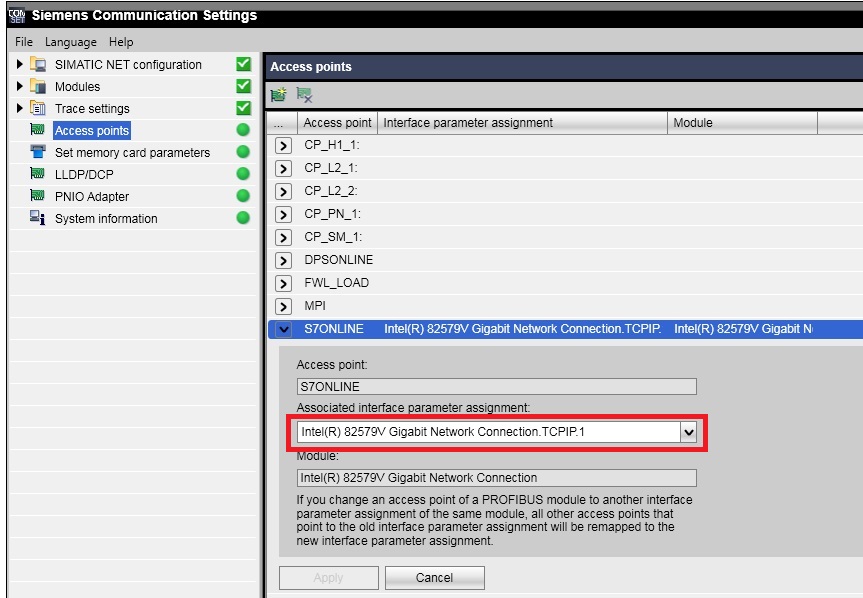
Task: Click green status dot beside Set memory card parameters
Action: coord(243,152)
